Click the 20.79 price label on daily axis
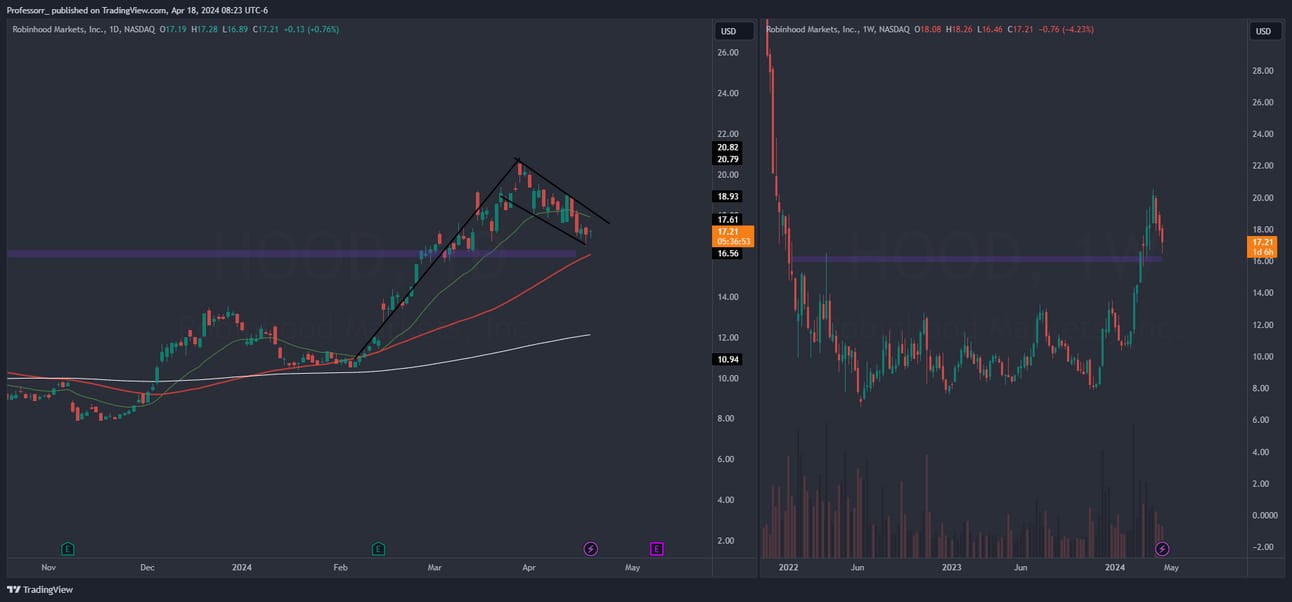Image resolution: width=1292 pixels, height=602 pixels. click(727, 159)
